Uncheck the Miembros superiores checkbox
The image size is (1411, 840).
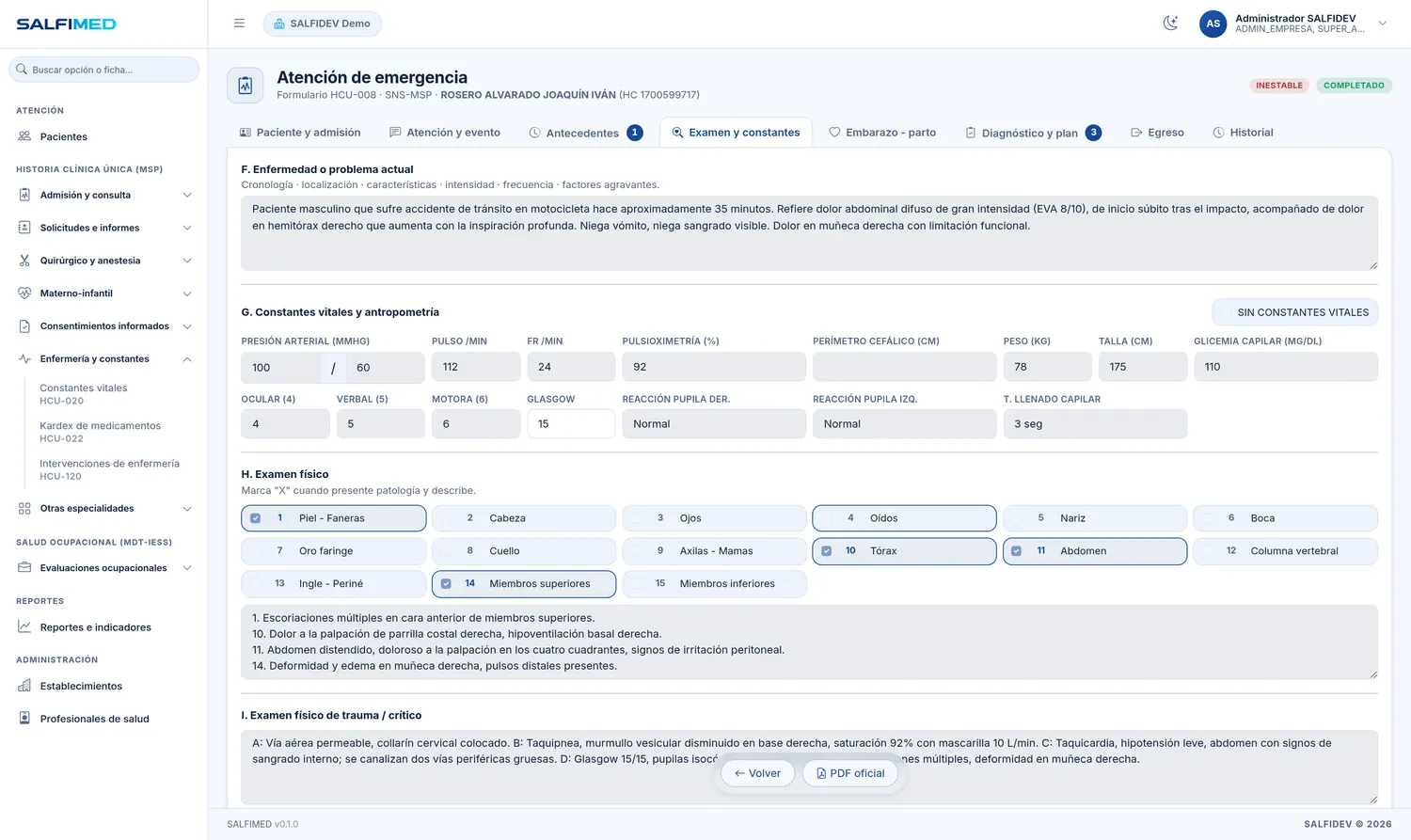click(446, 584)
